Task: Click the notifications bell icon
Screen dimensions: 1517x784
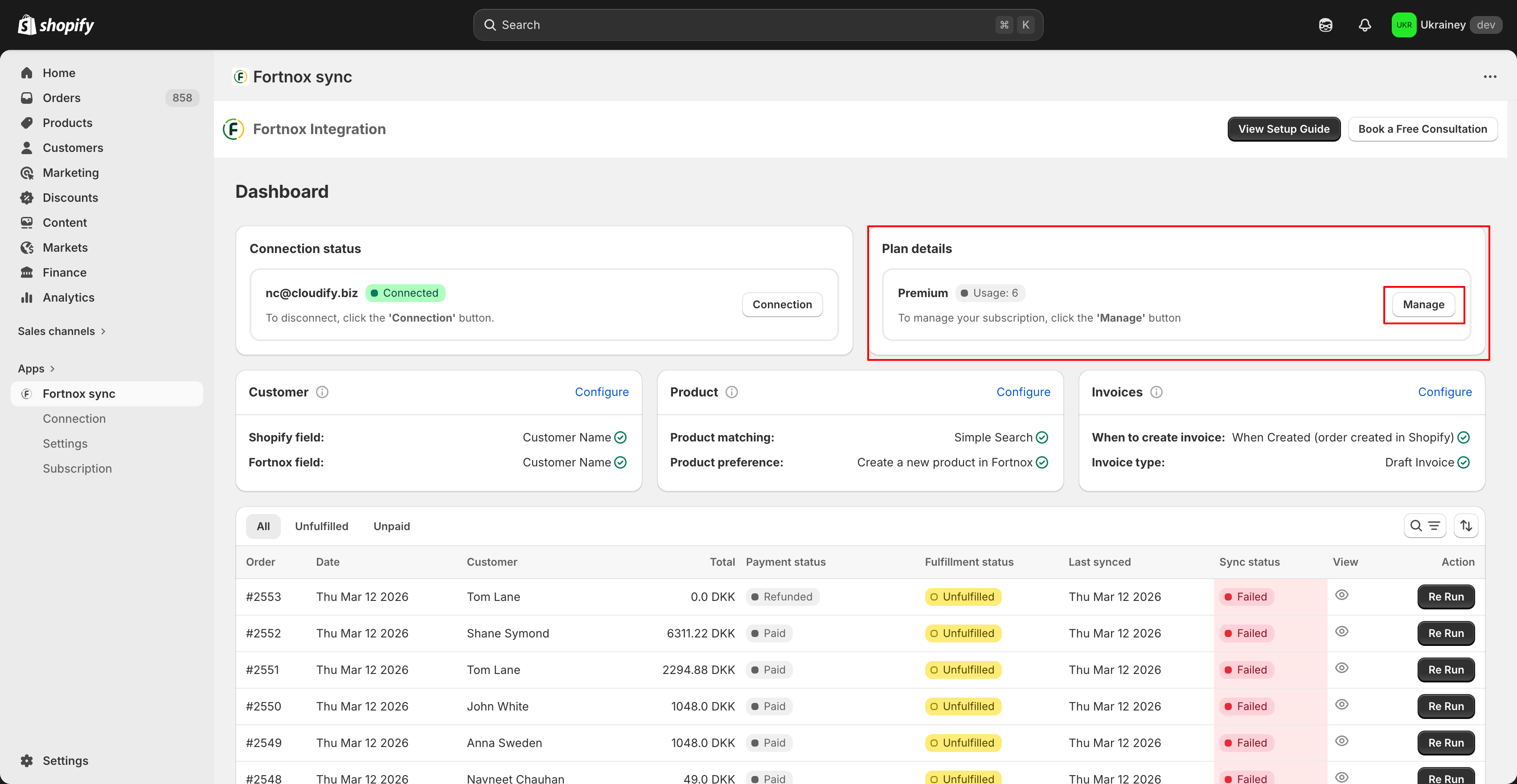Action: point(1365,24)
